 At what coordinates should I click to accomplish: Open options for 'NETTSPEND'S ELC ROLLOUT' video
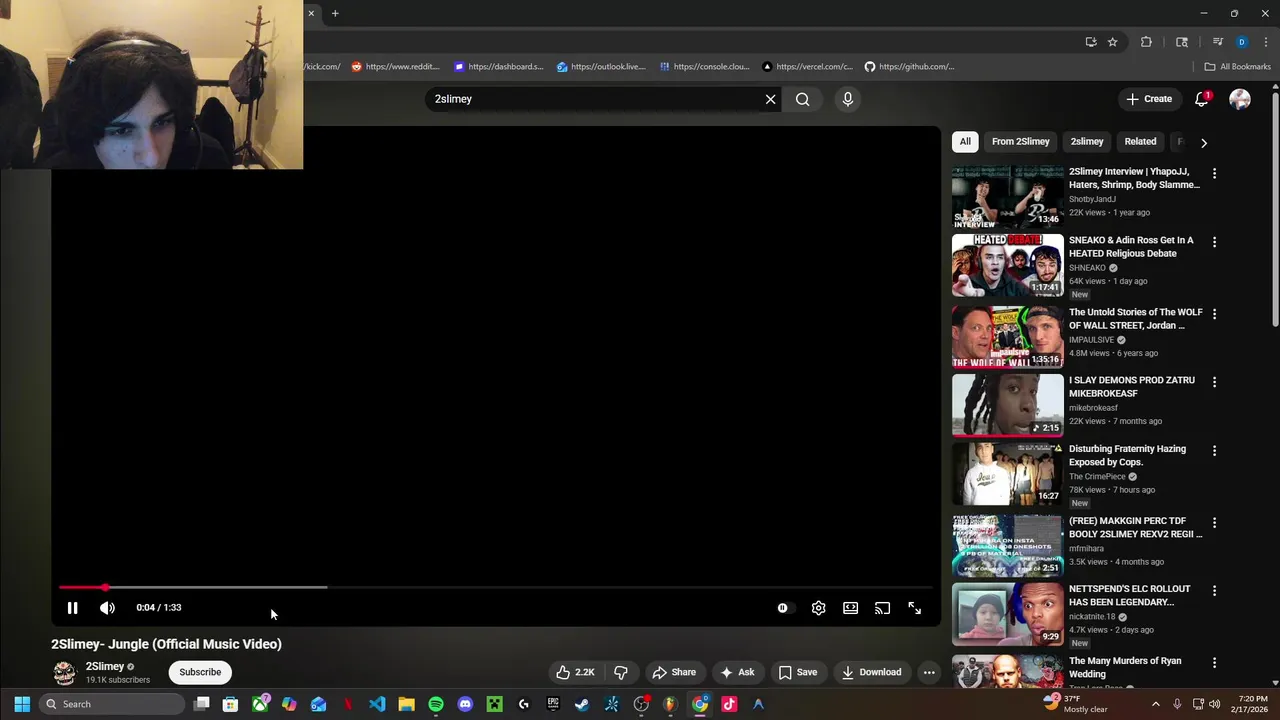click(x=1214, y=591)
